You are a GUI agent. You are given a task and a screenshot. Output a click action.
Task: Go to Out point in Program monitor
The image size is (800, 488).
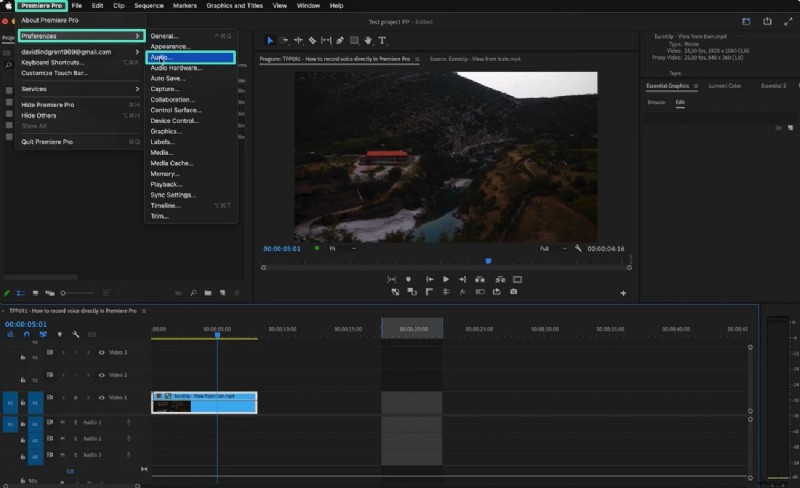point(462,279)
